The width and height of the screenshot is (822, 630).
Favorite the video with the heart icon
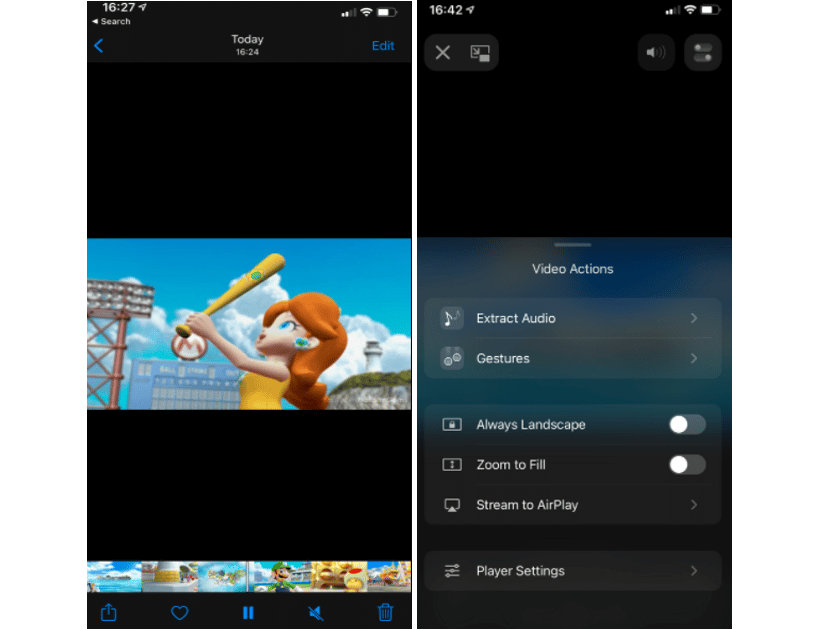point(179,612)
